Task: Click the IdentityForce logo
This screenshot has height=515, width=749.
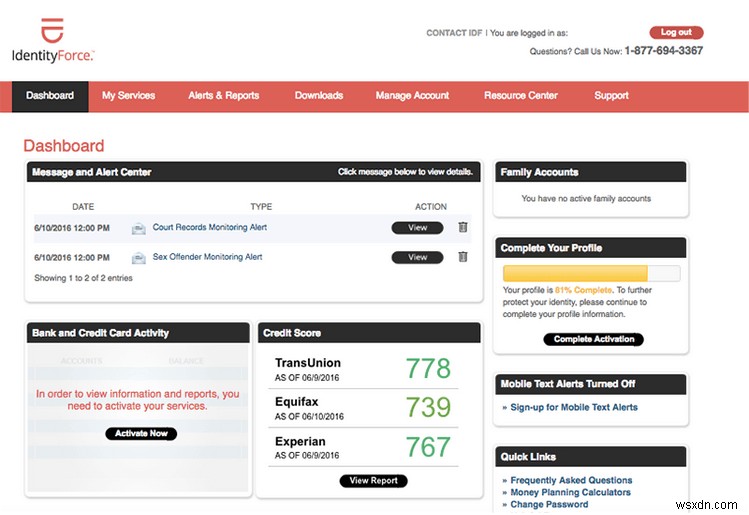Action: click(x=53, y=41)
